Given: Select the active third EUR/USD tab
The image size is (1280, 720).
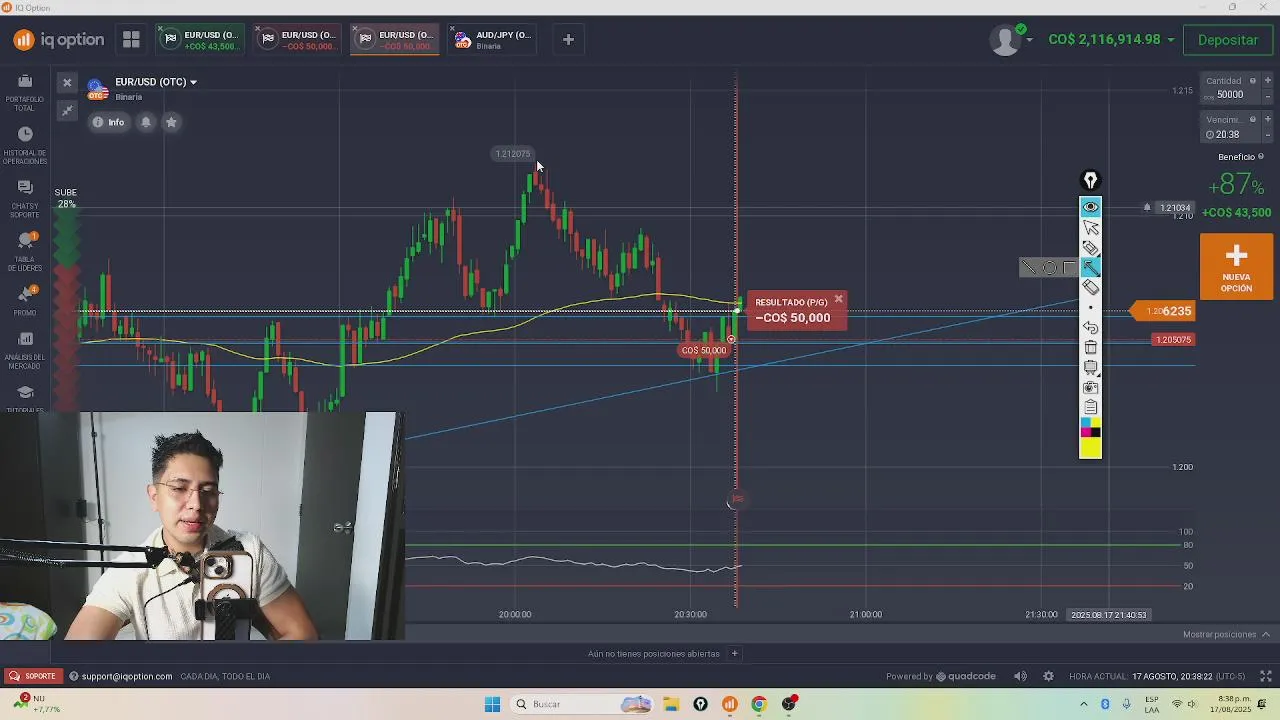Looking at the screenshot, I should point(394,40).
